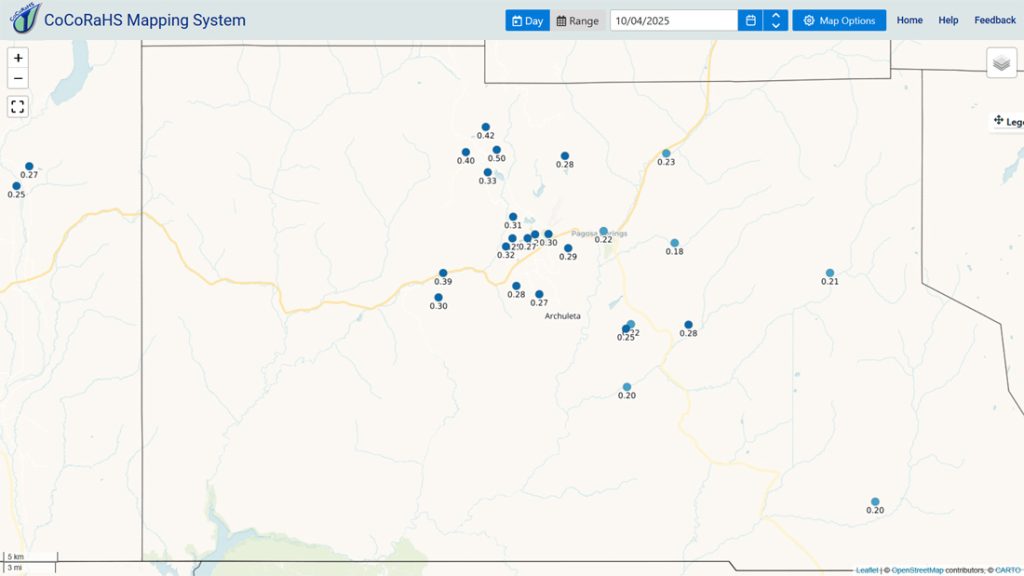The width and height of the screenshot is (1024, 576).
Task: Open the Help link
Action: click(x=948, y=20)
